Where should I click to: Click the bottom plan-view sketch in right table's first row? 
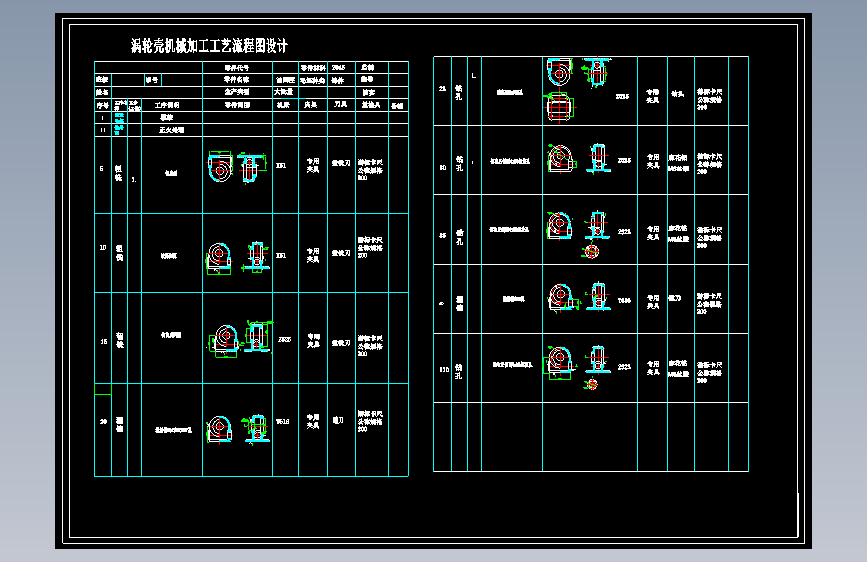[x=561, y=107]
